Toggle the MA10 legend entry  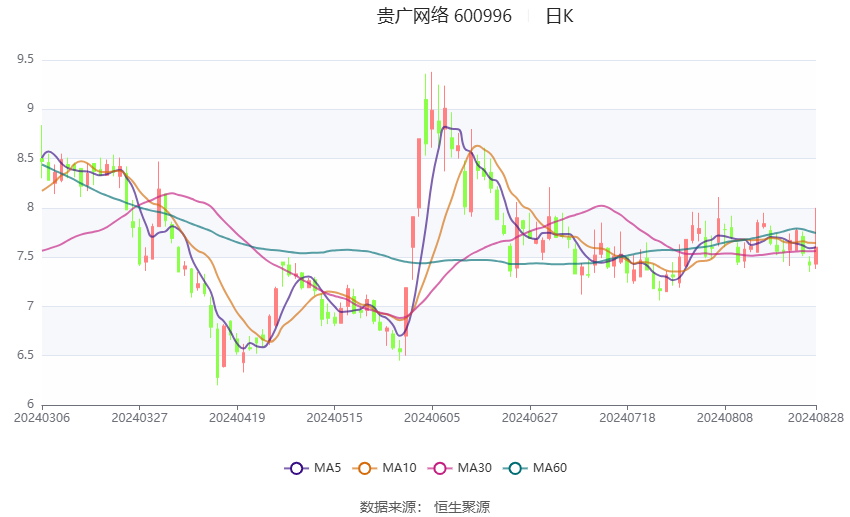384,468
